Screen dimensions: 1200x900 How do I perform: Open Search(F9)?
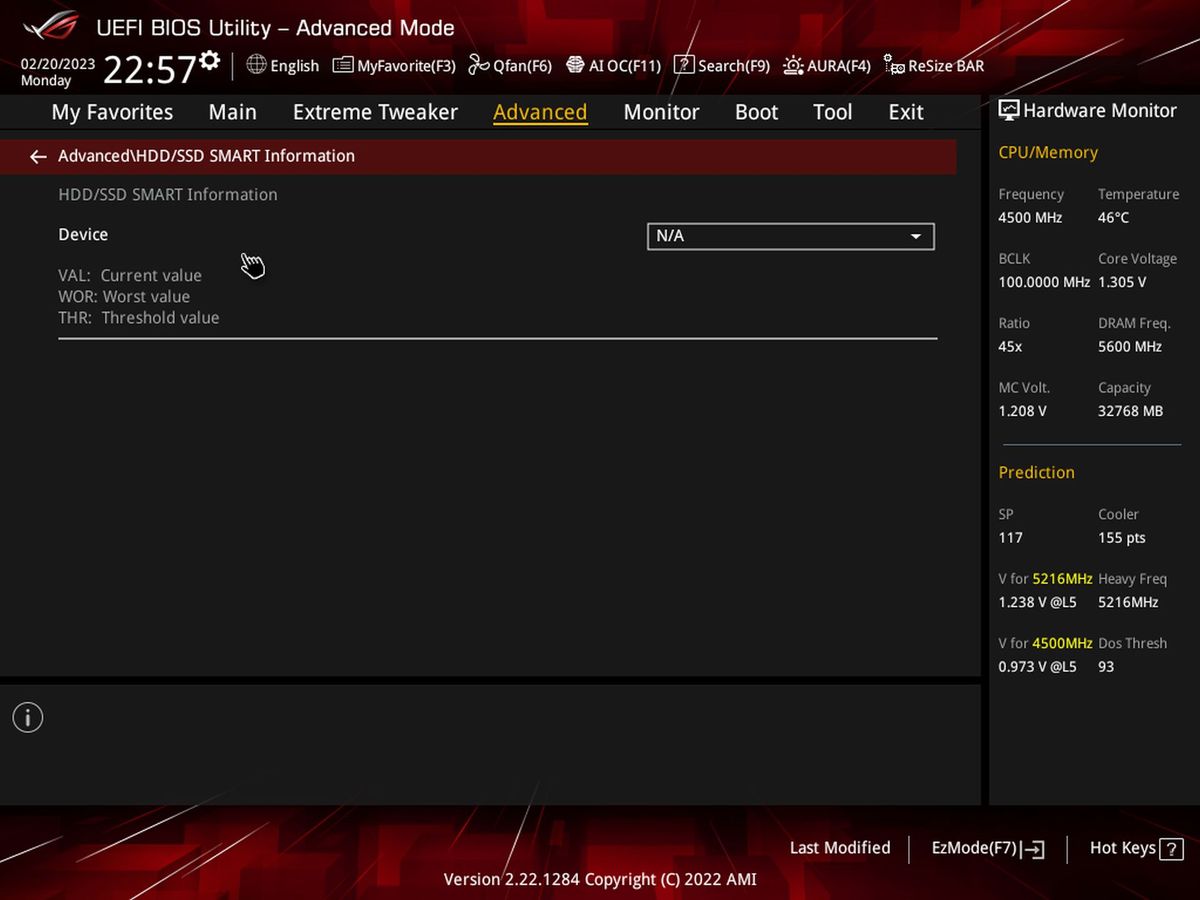(x=722, y=65)
